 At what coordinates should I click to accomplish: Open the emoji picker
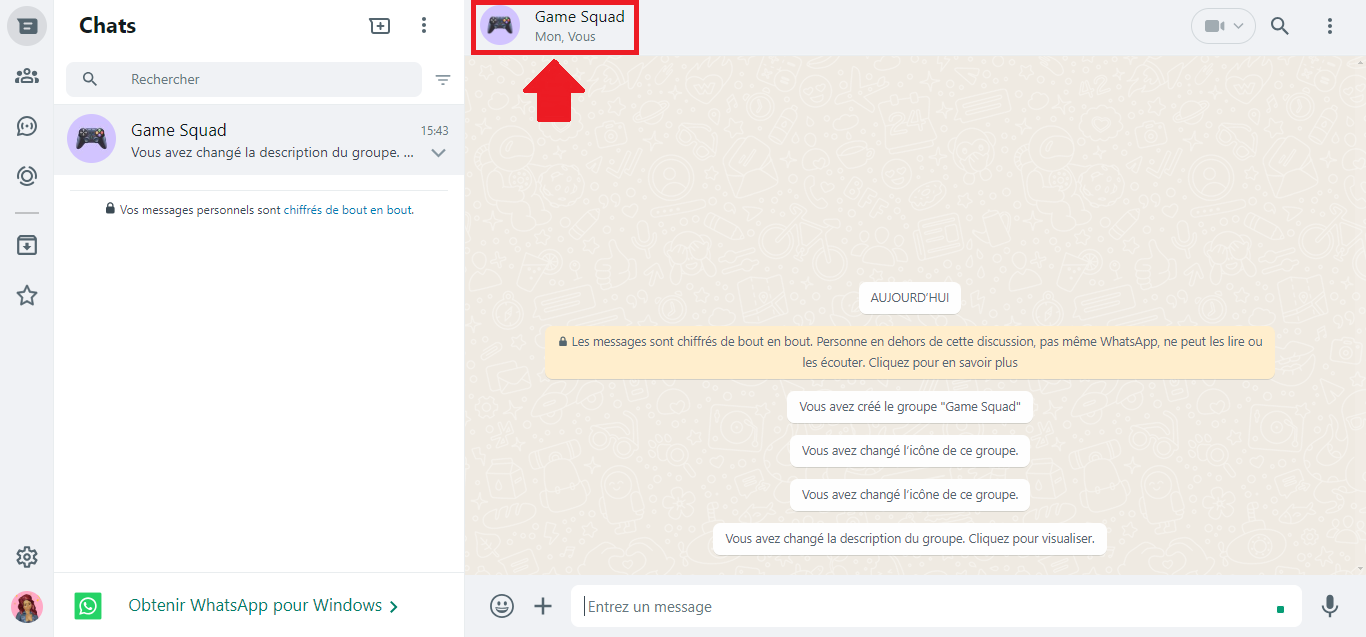point(502,606)
